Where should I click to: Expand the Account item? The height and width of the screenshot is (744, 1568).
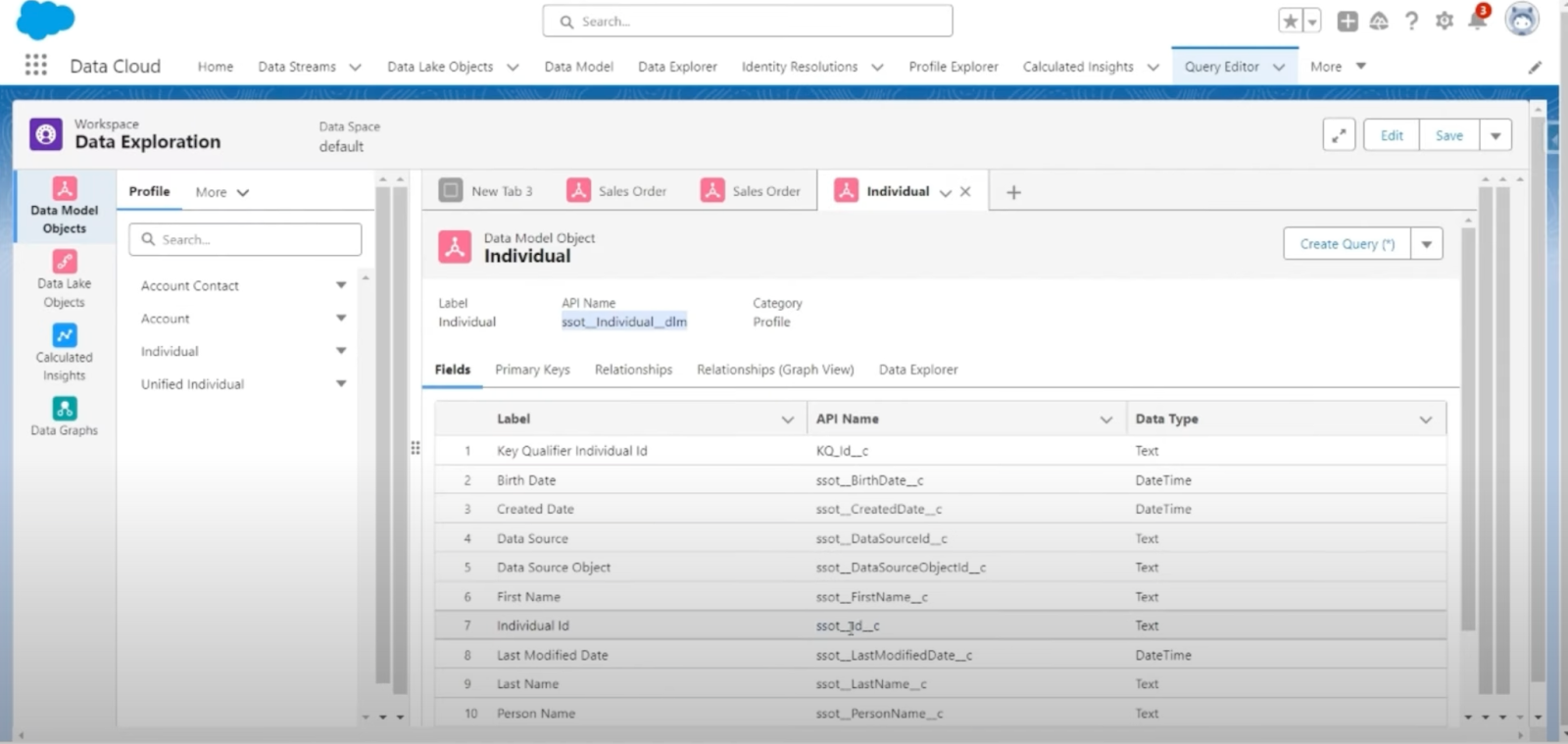pyautogui.click(x=341, y=318)
